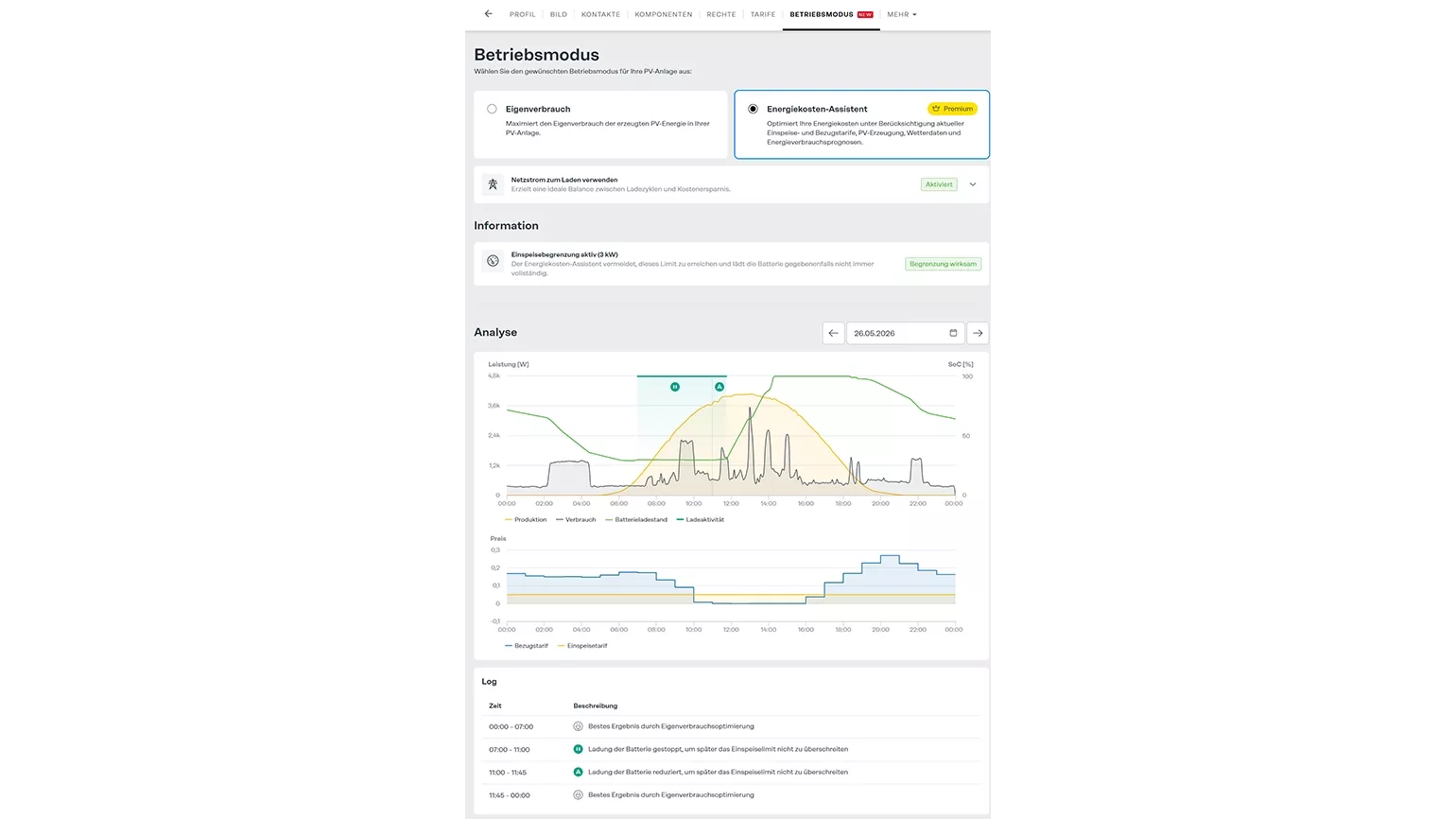Click the 'SoC [%]' axis label

[961, 364]
